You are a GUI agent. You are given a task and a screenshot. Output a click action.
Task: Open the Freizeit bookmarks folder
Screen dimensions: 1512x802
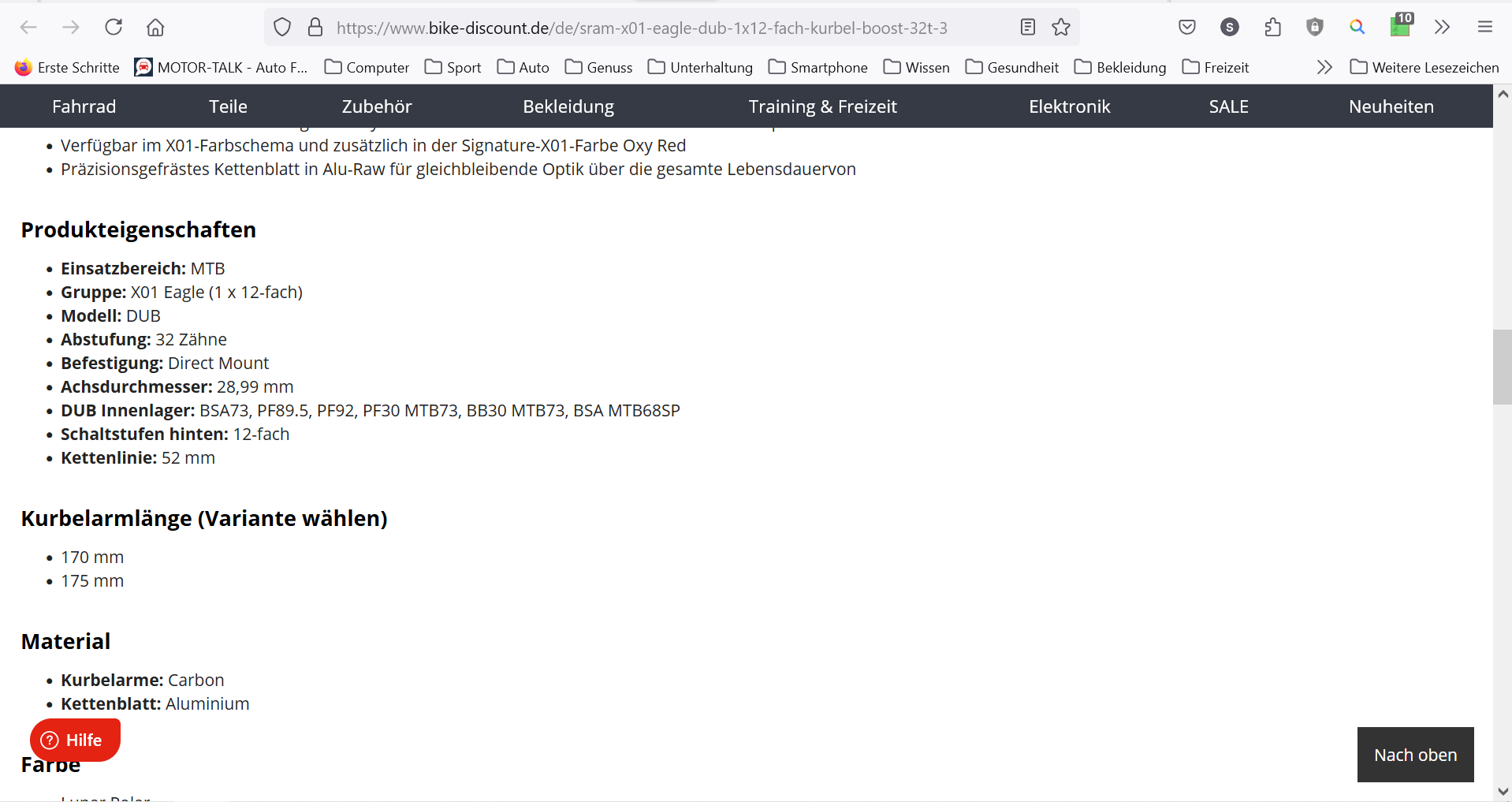[1216, 68]
